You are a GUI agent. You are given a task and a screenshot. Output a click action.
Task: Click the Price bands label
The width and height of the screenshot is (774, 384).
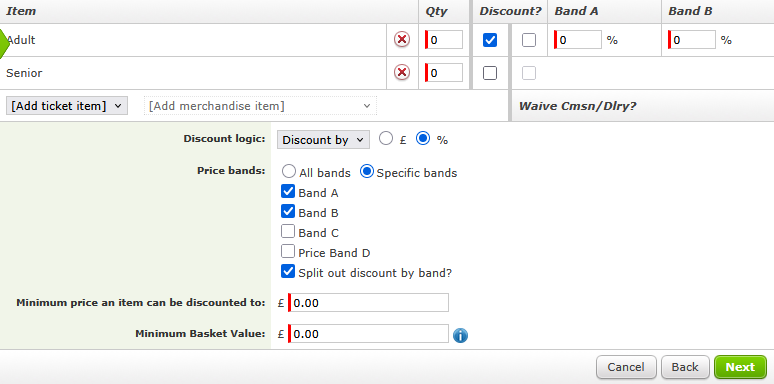pyautogui.click(x=231, y=171)
